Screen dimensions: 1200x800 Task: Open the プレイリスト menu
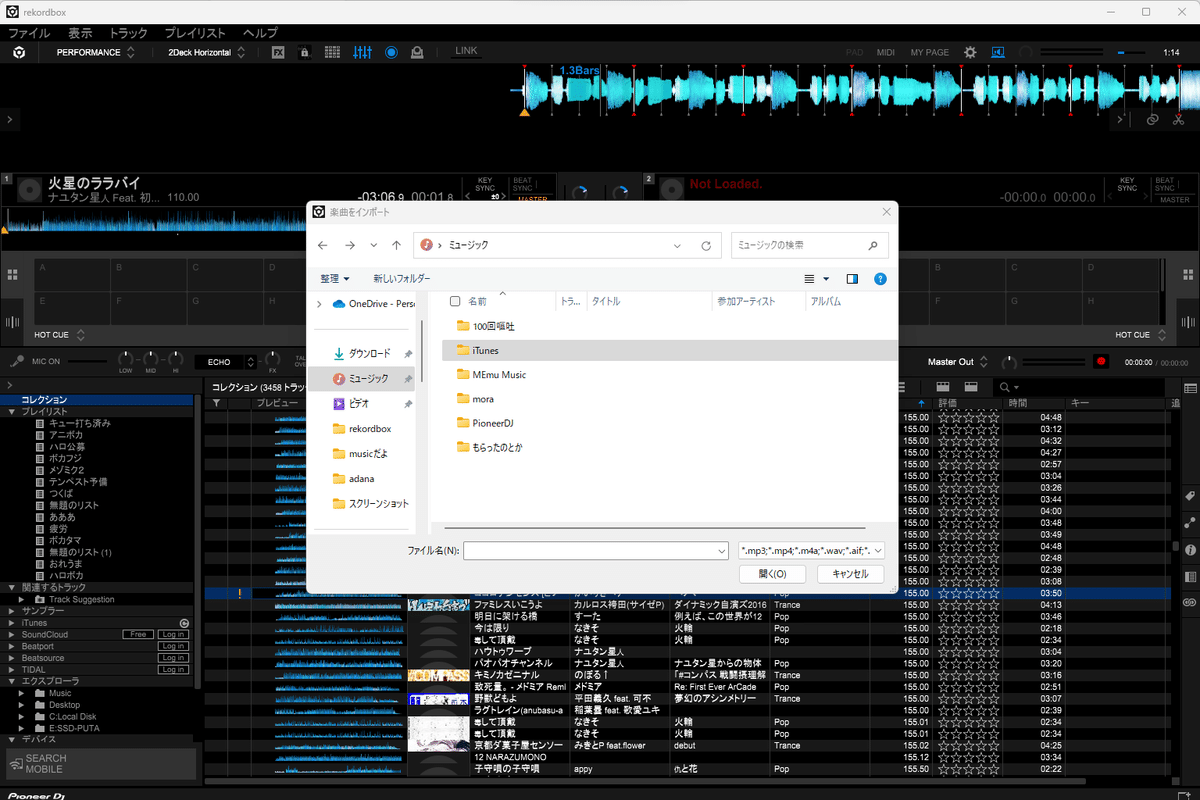pyautogui.click(x=195, y=33)
